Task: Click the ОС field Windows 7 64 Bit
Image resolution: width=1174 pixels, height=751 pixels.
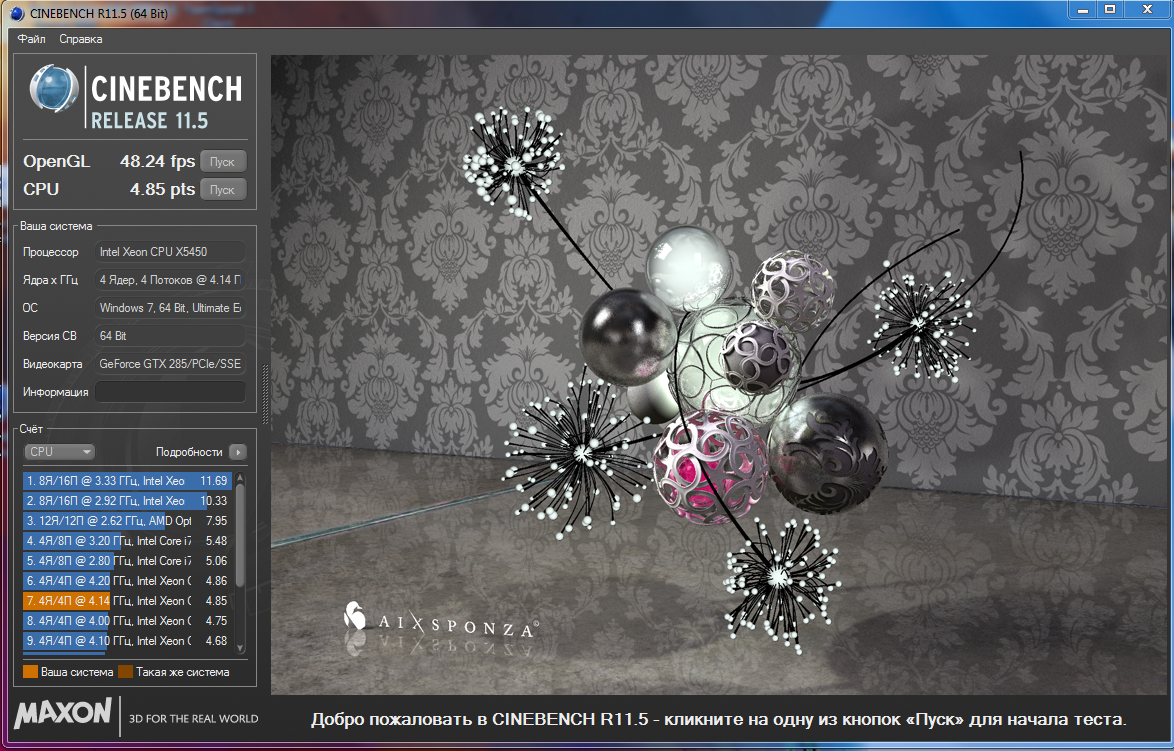Action: click(x=171, y=308)
